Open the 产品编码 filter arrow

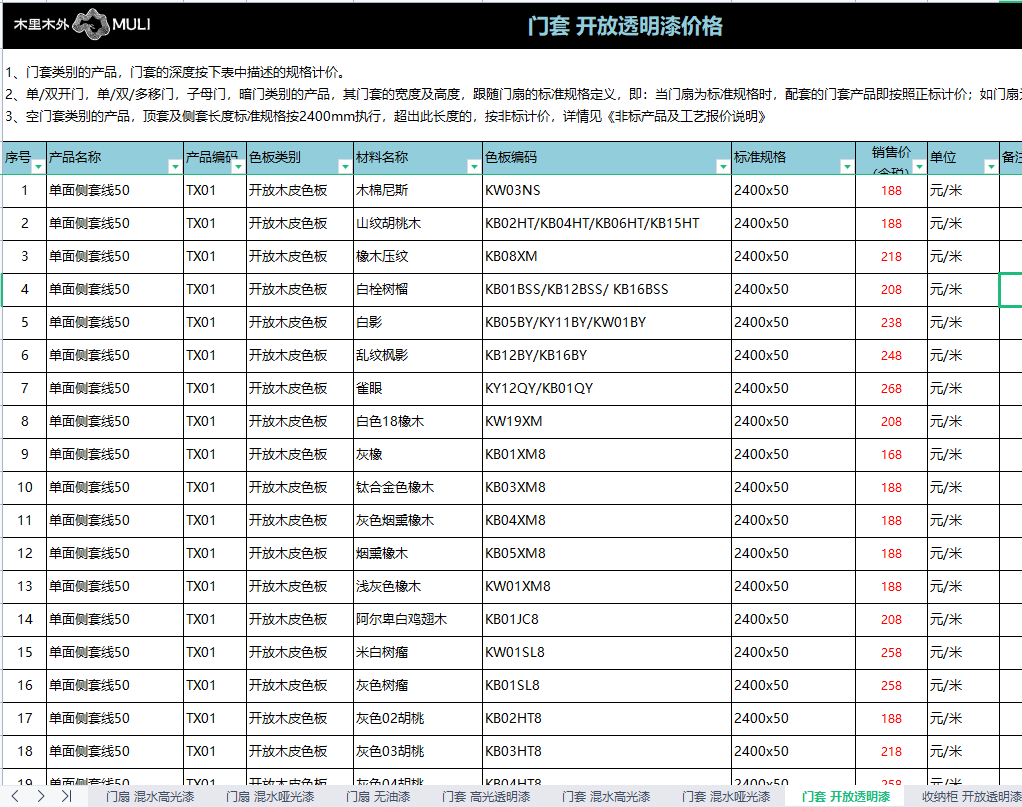point(238,167)
